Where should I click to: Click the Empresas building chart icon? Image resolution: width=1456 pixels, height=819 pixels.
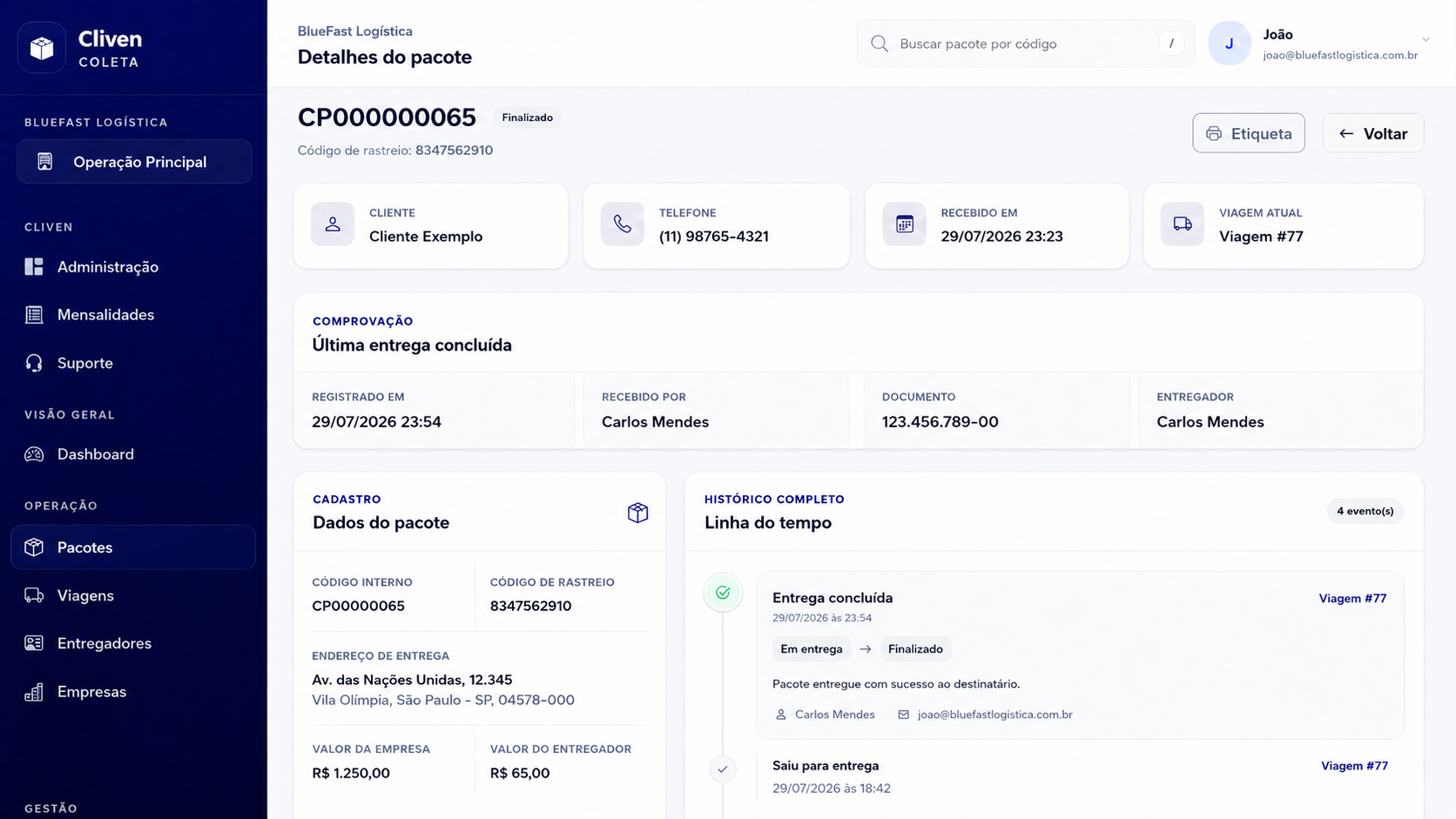click(34, 692)
